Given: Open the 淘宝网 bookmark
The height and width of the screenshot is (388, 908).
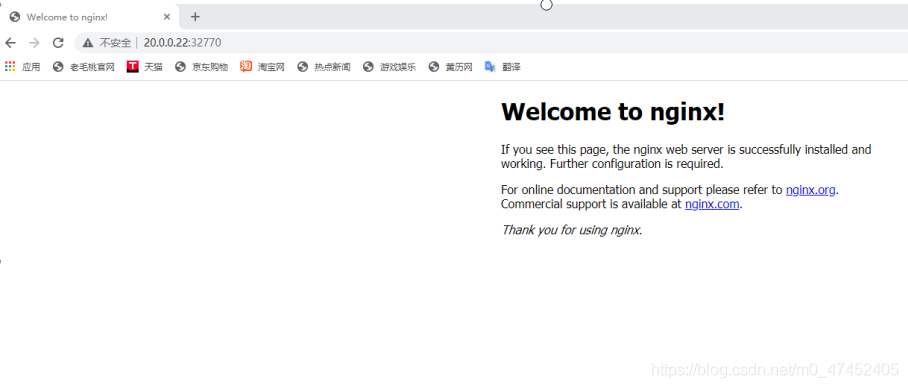Looking at the screenshot, I should click(263, 67).
